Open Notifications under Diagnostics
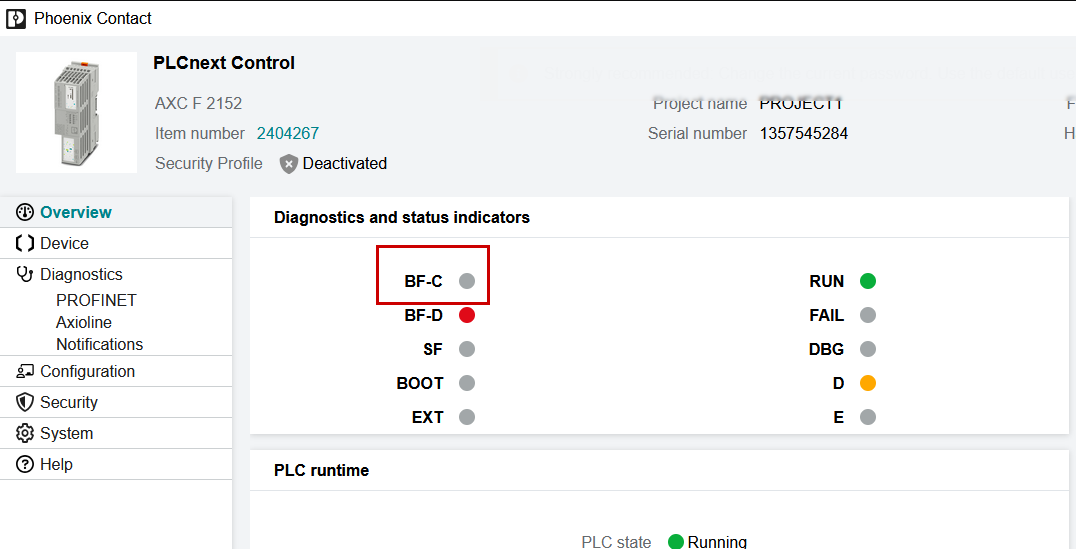Screen dimensions: 1076x549 (x=99, y=344)
